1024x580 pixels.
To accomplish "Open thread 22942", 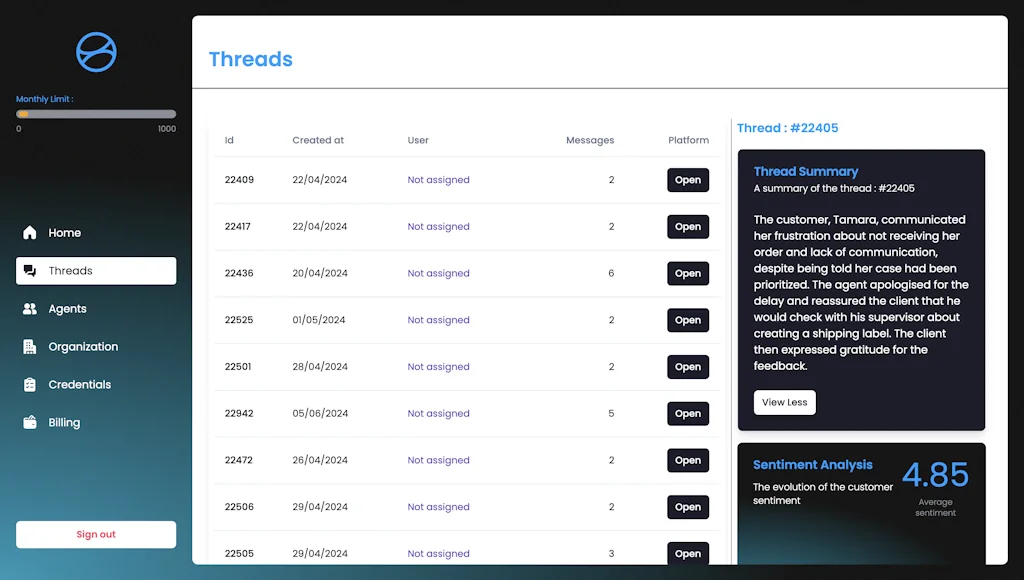I will click(687, 413).
